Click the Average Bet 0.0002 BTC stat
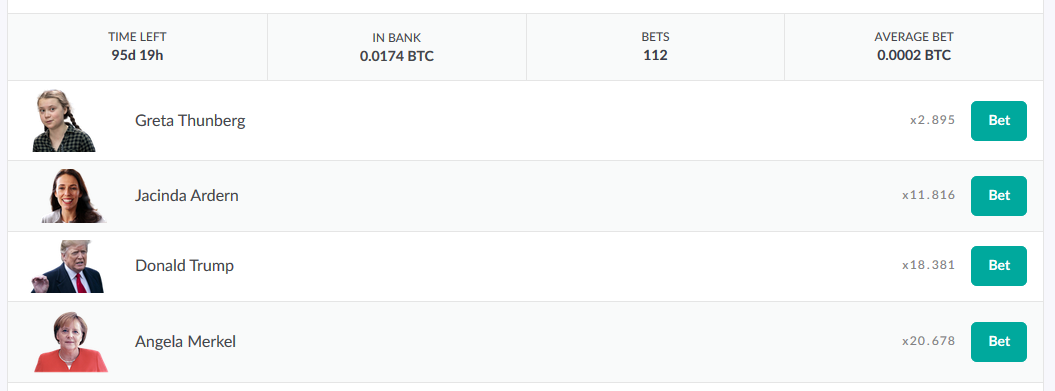The image size is (1055, 391). pyautogui.click(x=914, y=47)
